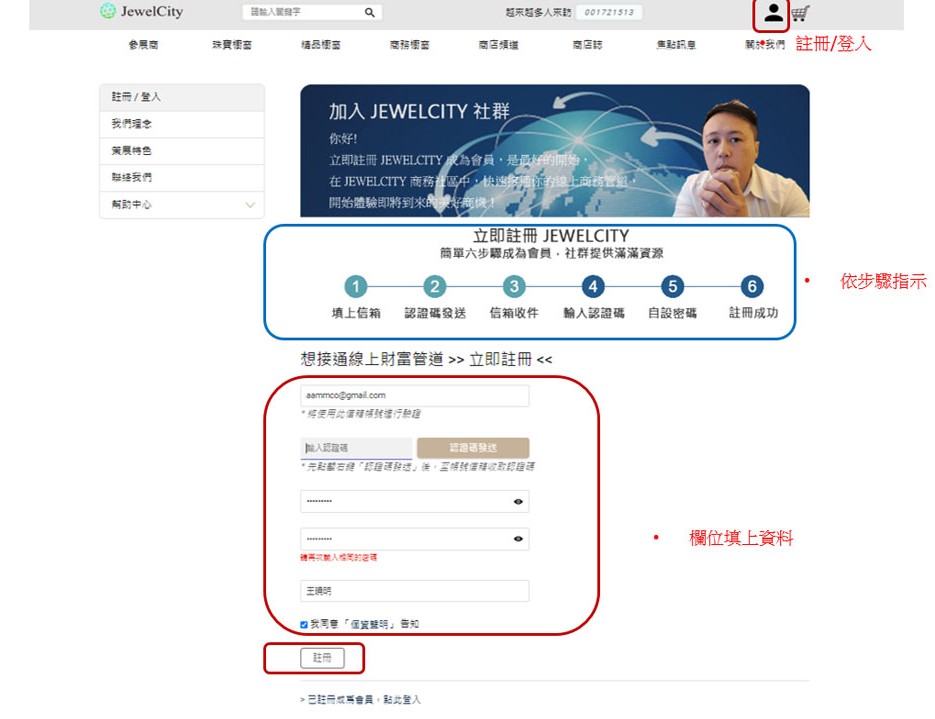
Task: Tick the 我同意「個資聲明」告知 checkbox
Action: click(x=304, y=624)
